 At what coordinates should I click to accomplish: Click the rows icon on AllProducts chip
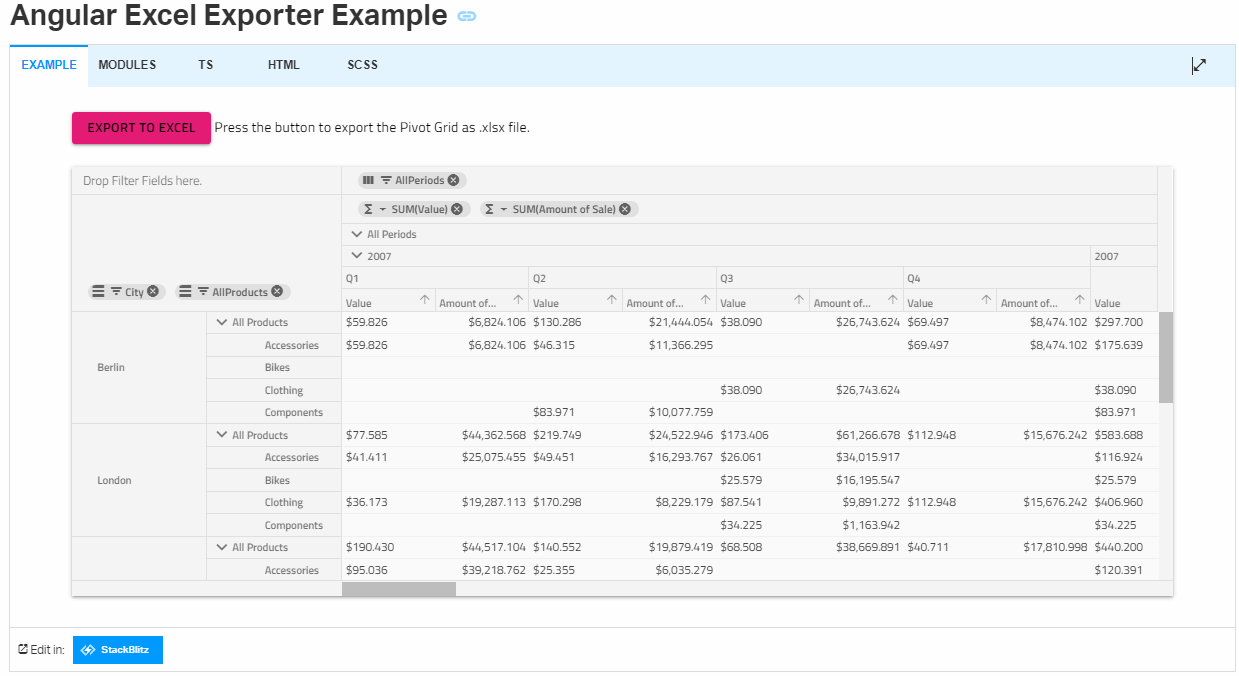tap(186, 292)
